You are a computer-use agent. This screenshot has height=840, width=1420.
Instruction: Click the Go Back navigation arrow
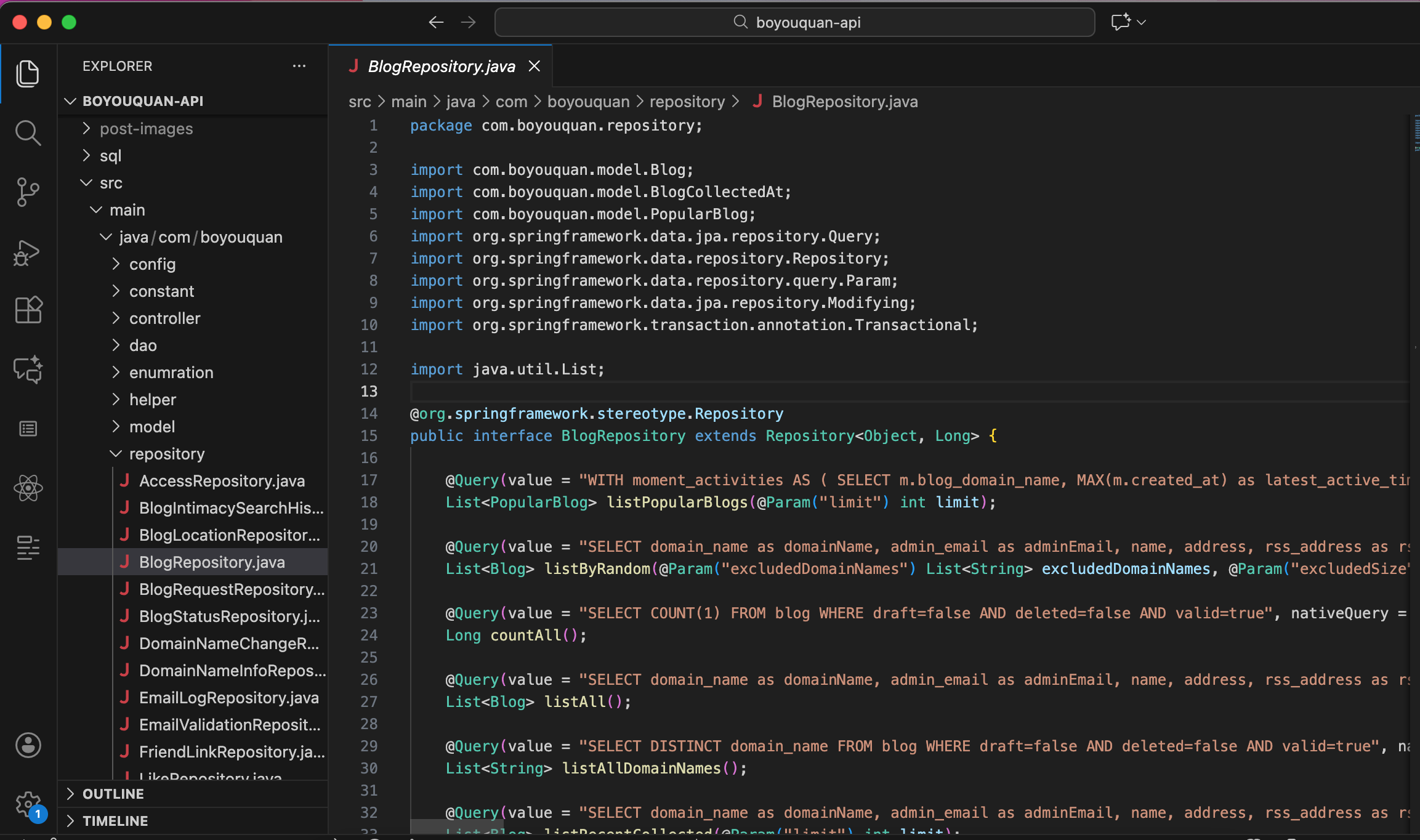pos(436,22)
